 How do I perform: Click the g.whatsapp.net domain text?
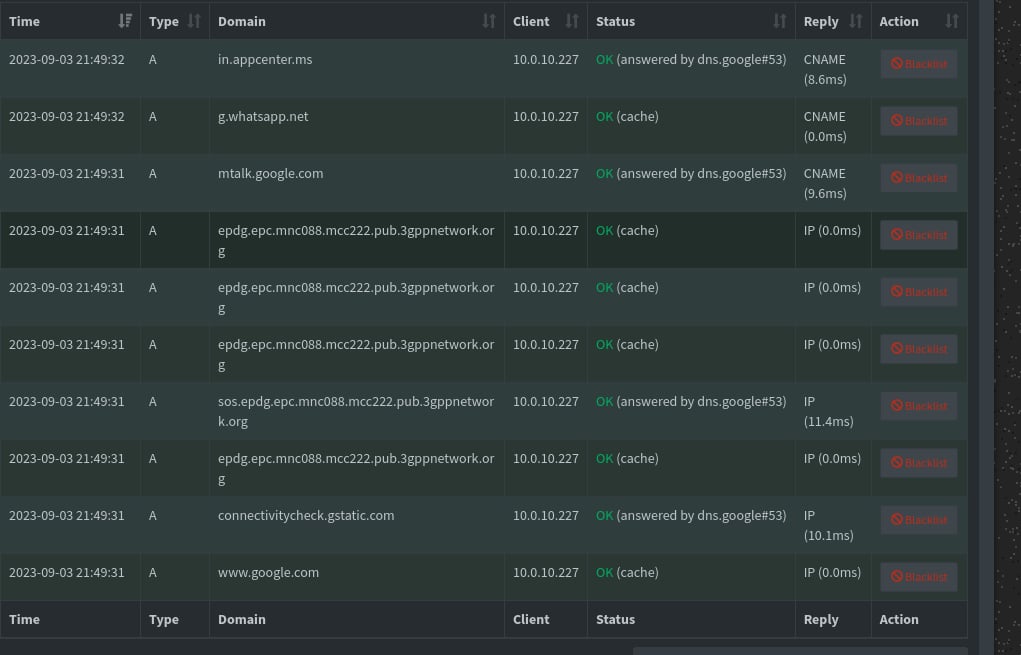click(x=263, y=117)
